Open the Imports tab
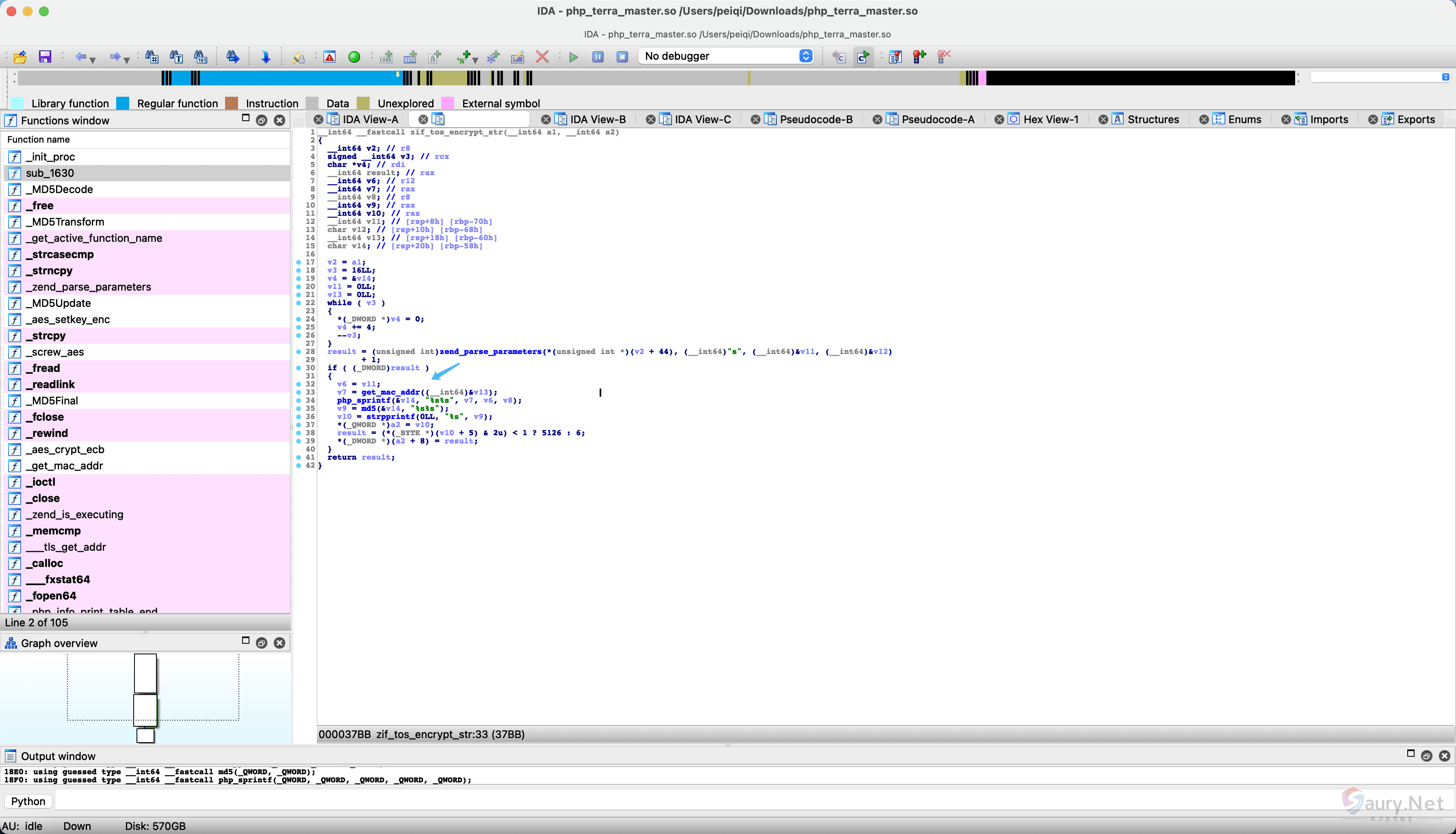1456x834 pixels. 1328,120
